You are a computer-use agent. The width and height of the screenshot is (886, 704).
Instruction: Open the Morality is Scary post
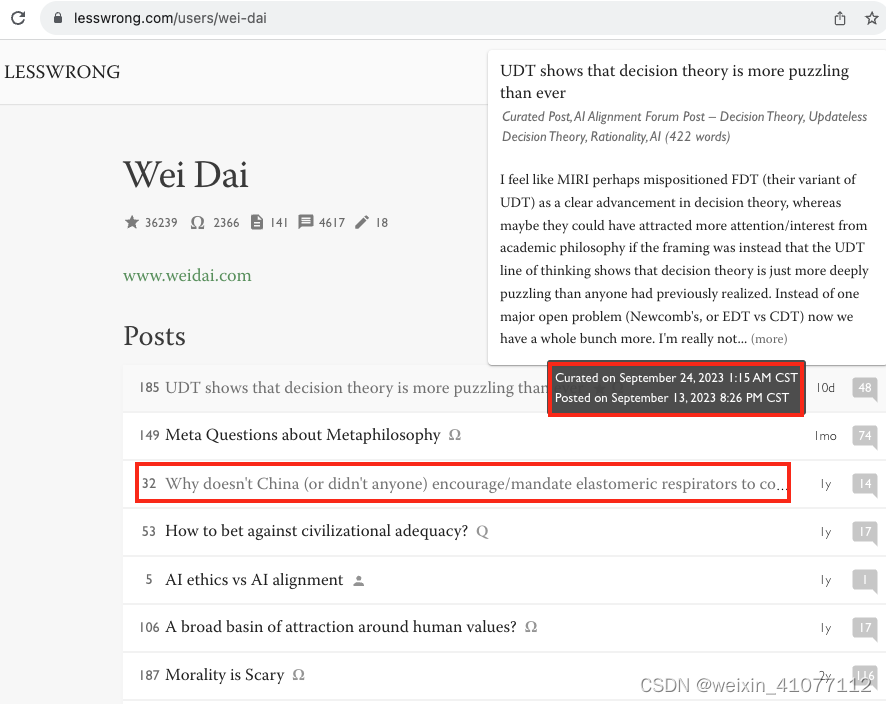coord(225,675)
